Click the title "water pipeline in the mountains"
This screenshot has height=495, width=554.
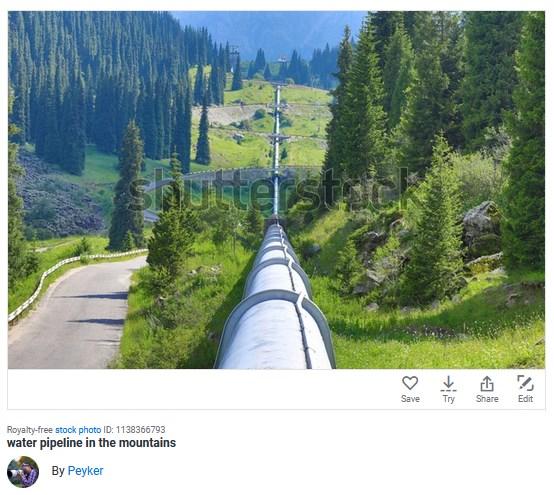[92, 443]
